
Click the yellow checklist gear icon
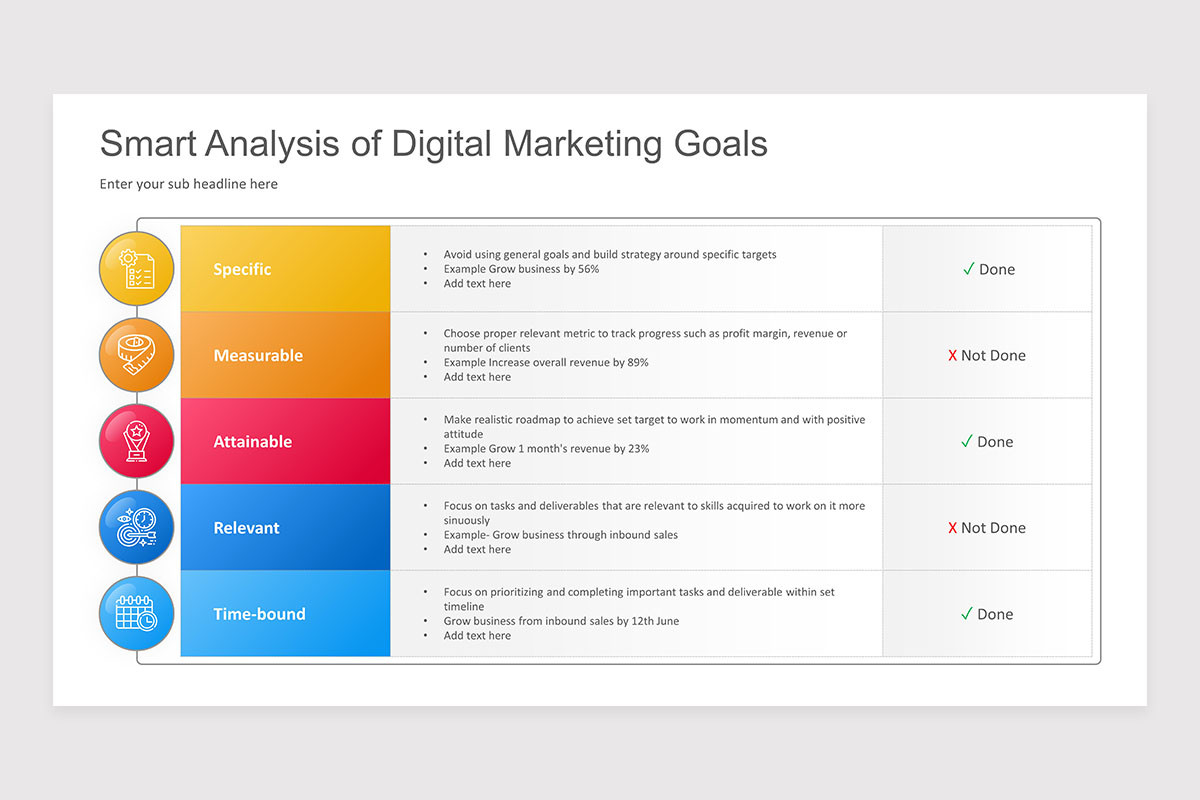[137, 269]
